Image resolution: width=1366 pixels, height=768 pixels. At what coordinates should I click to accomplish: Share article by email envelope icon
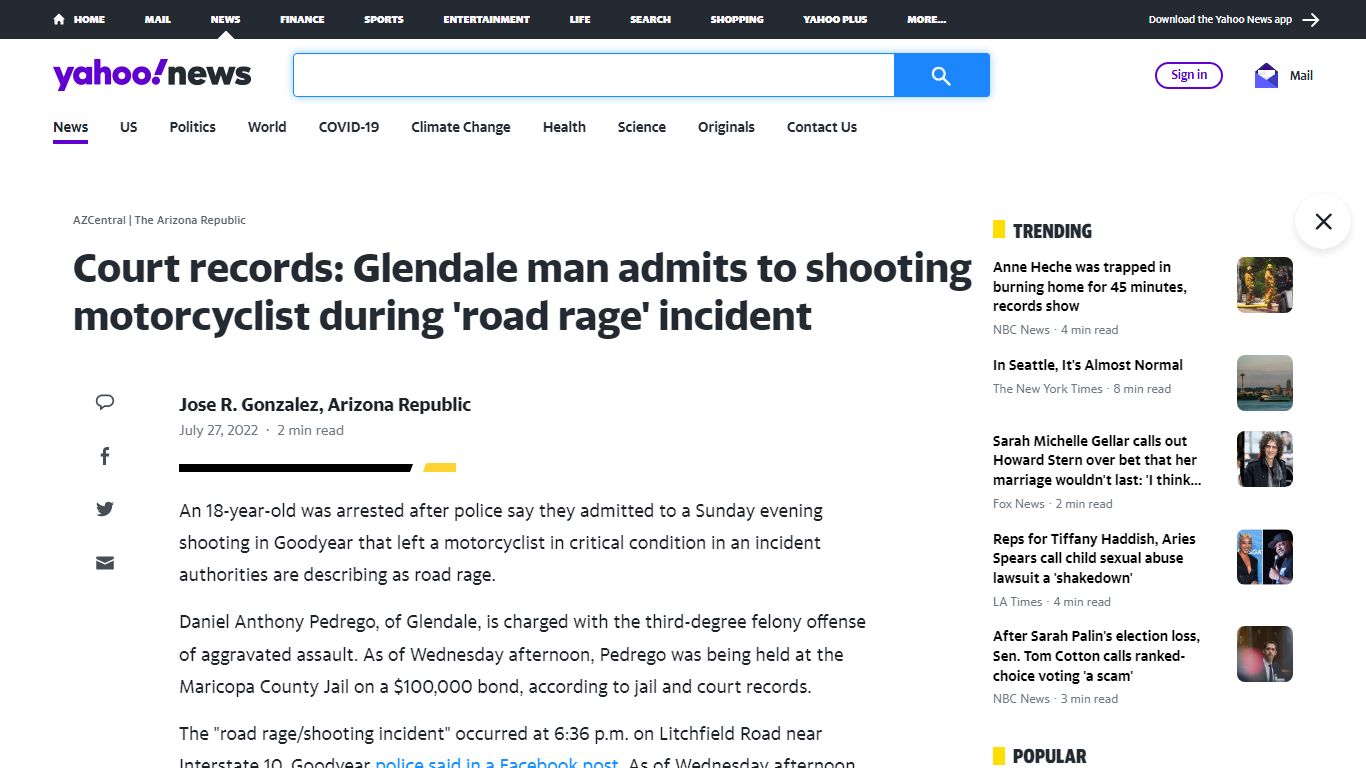coord(105,563)
